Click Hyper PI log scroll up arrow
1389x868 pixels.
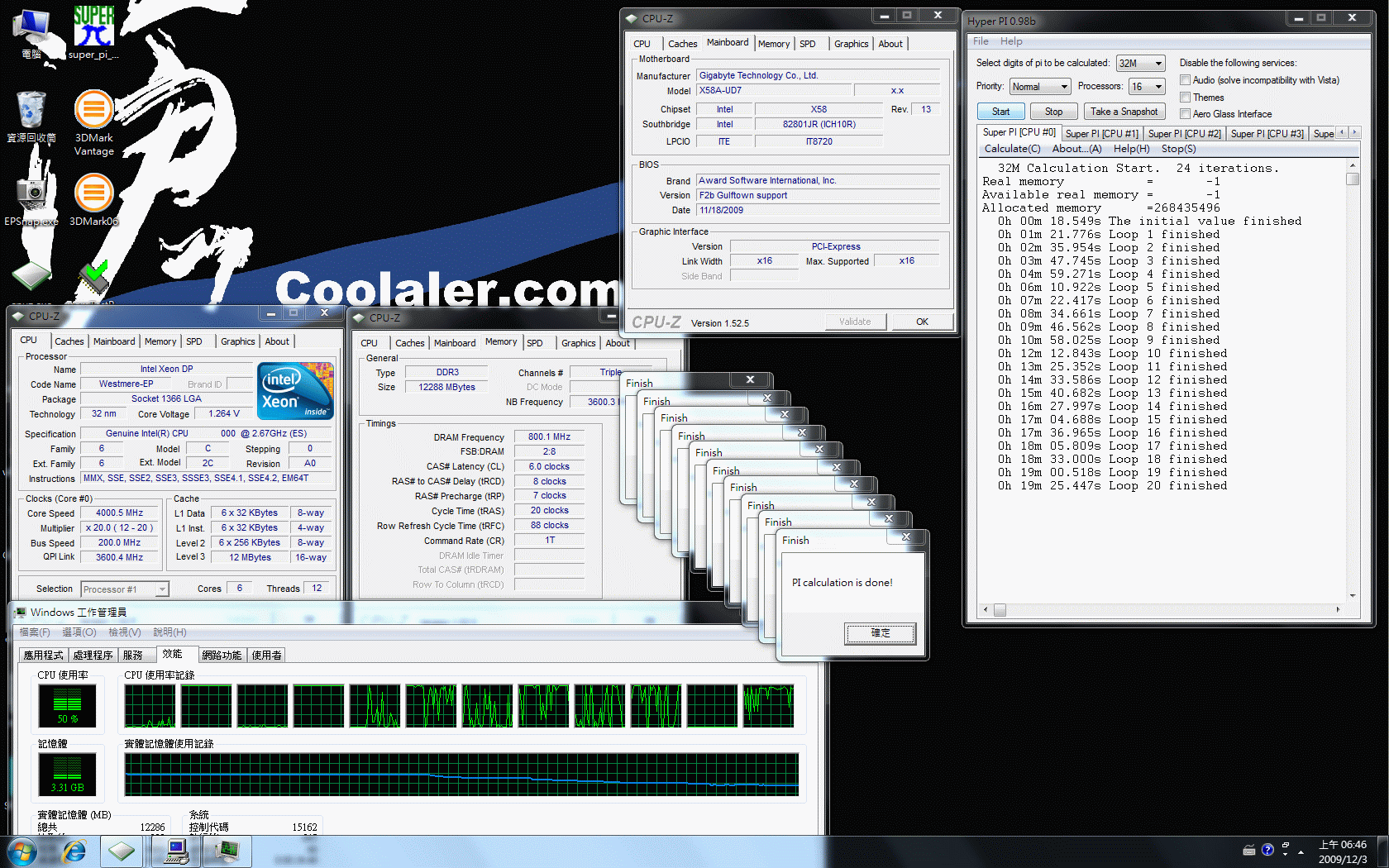1353,166
